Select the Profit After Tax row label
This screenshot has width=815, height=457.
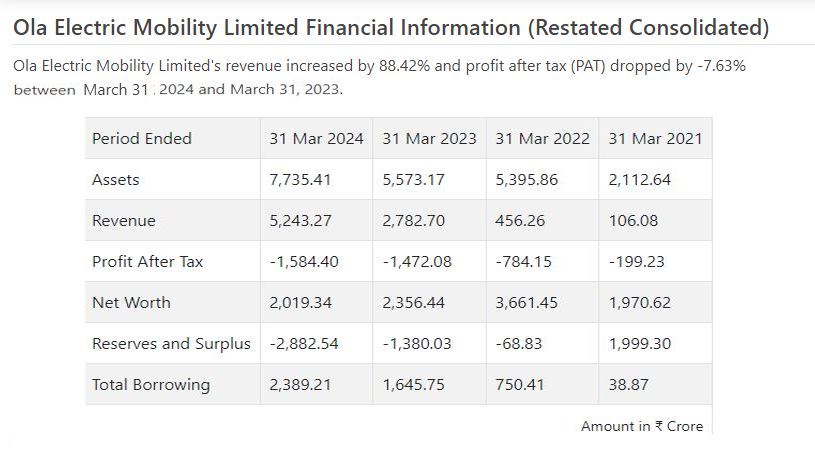click(x=147, y=261)
